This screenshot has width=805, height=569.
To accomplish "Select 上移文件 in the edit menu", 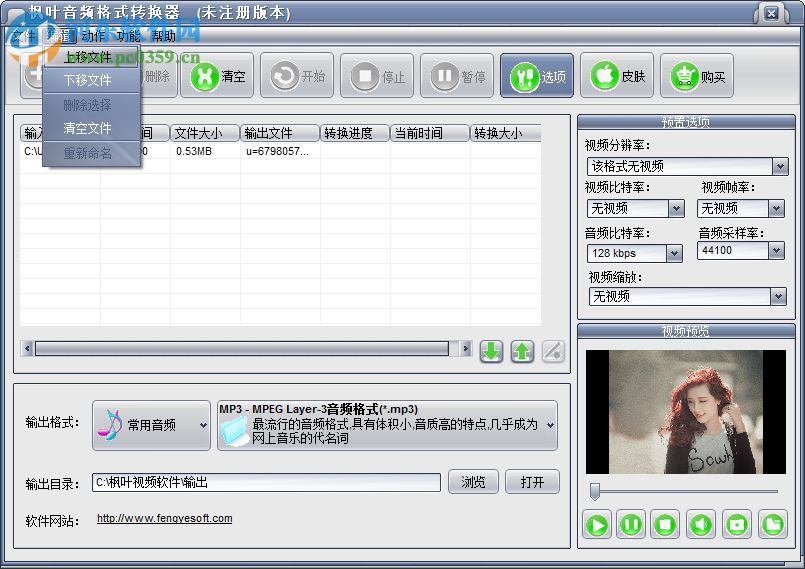I will pyautogui.click(x=91, y=58).
